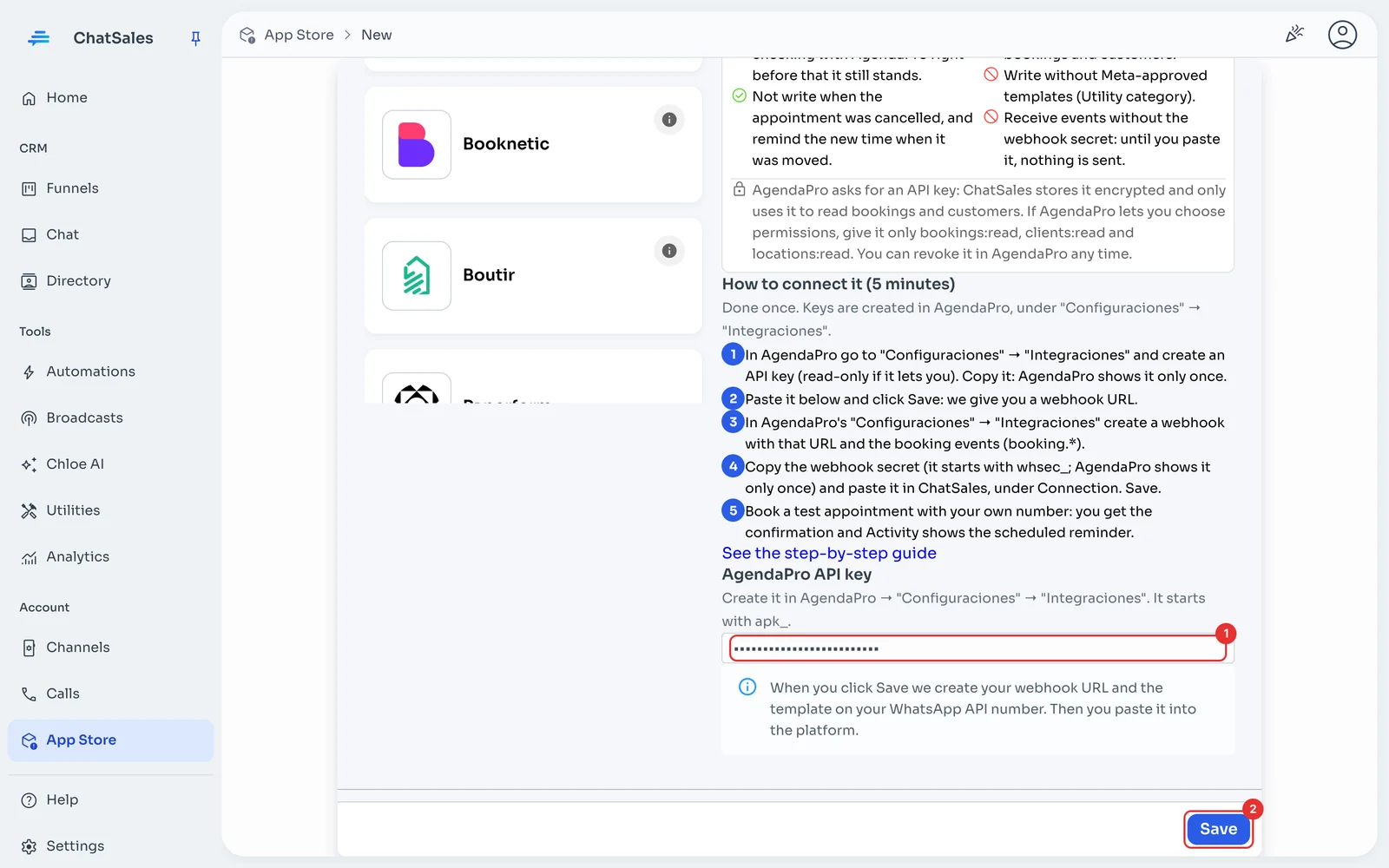Pin the sidebar with the pin icon
Screen dimensions: 1389x868
pos(195,38)
